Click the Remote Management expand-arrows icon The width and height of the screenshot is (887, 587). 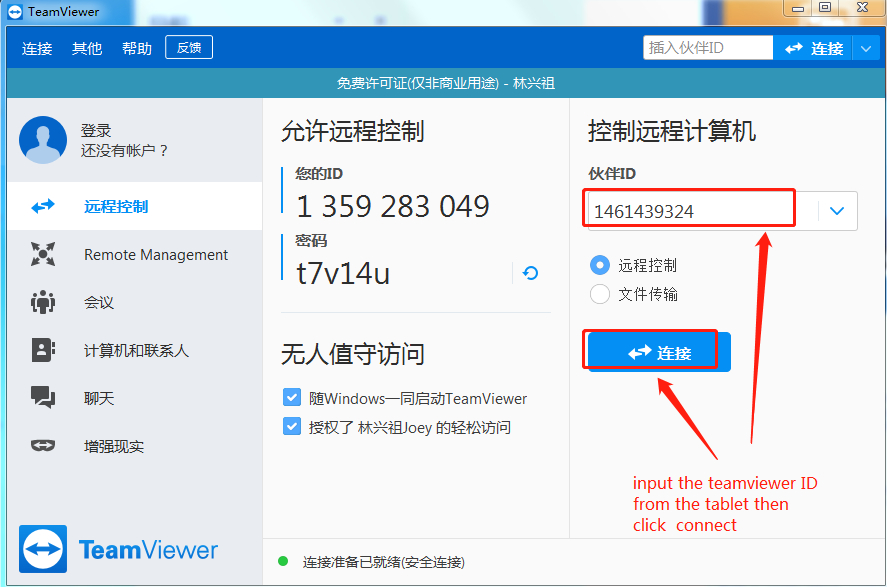pyautogui.click(x=43, y=254)
